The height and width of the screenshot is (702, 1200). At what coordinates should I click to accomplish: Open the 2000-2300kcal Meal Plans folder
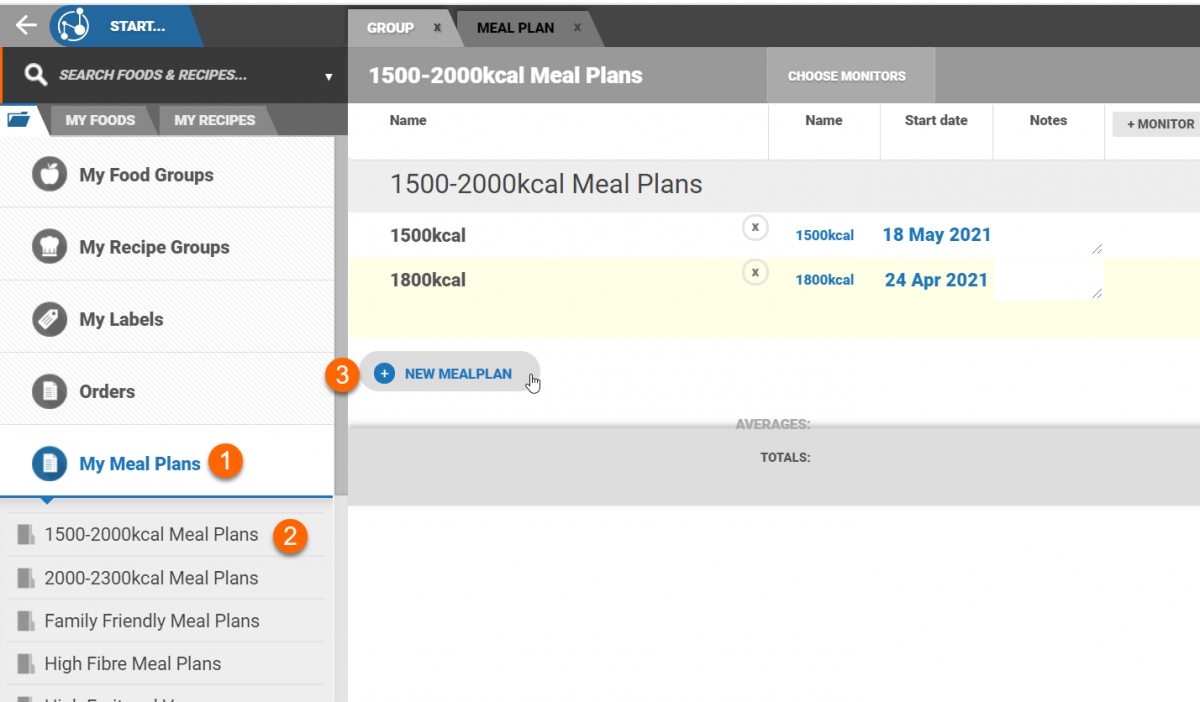151,578
